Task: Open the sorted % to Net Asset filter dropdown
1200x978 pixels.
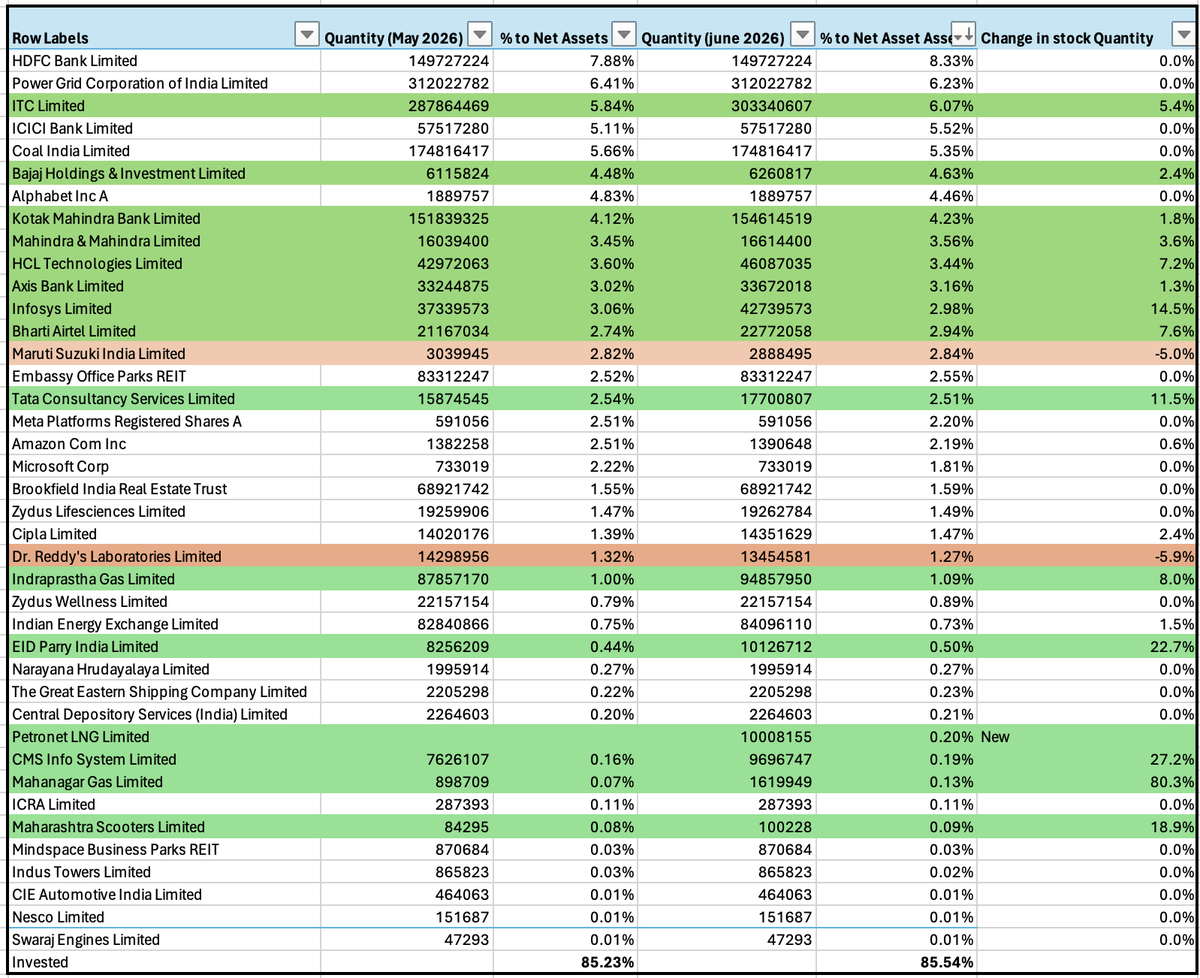Action: pos(963,37)
